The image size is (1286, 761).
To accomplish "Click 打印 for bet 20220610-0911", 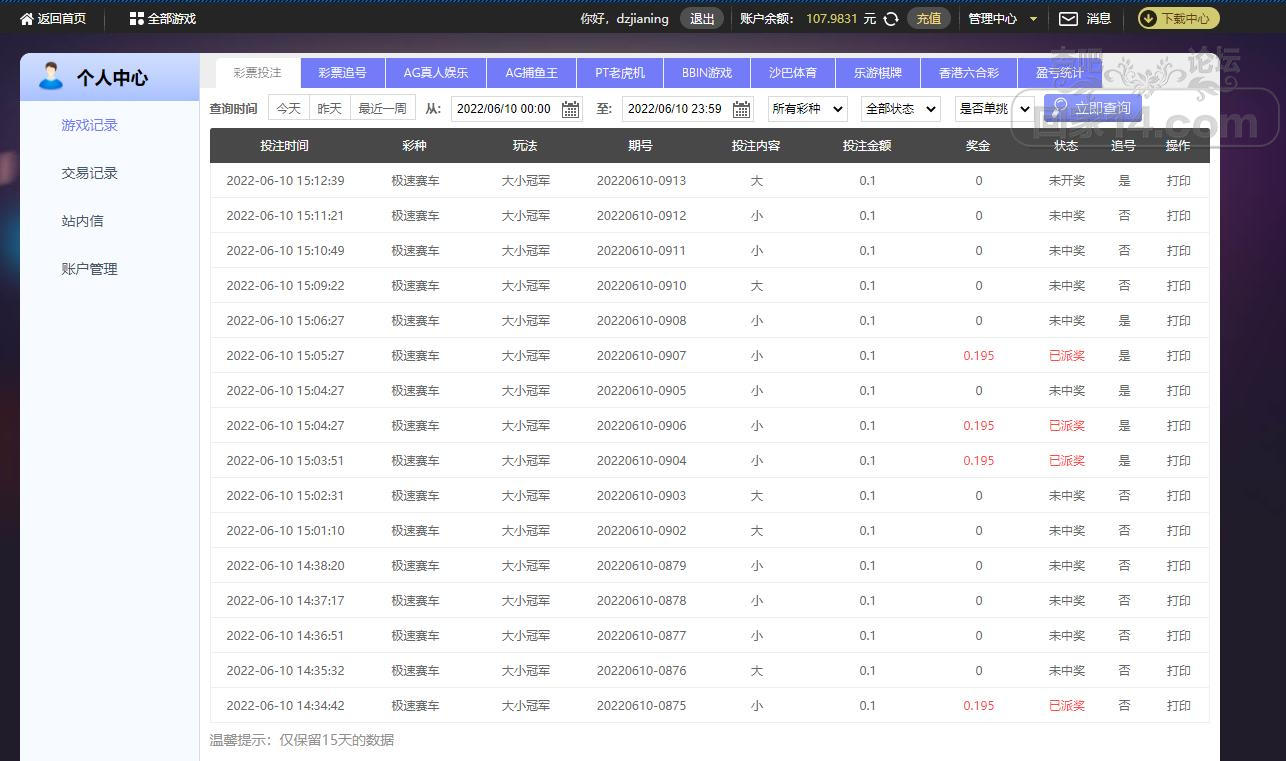I will (1178, 251).
